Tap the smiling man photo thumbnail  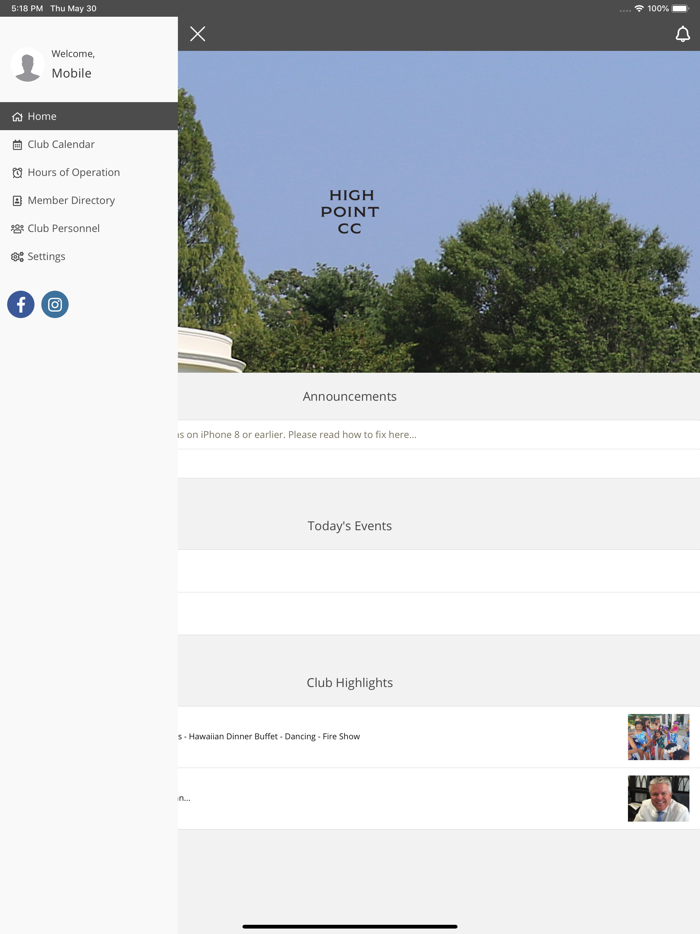tap(658, 798)
